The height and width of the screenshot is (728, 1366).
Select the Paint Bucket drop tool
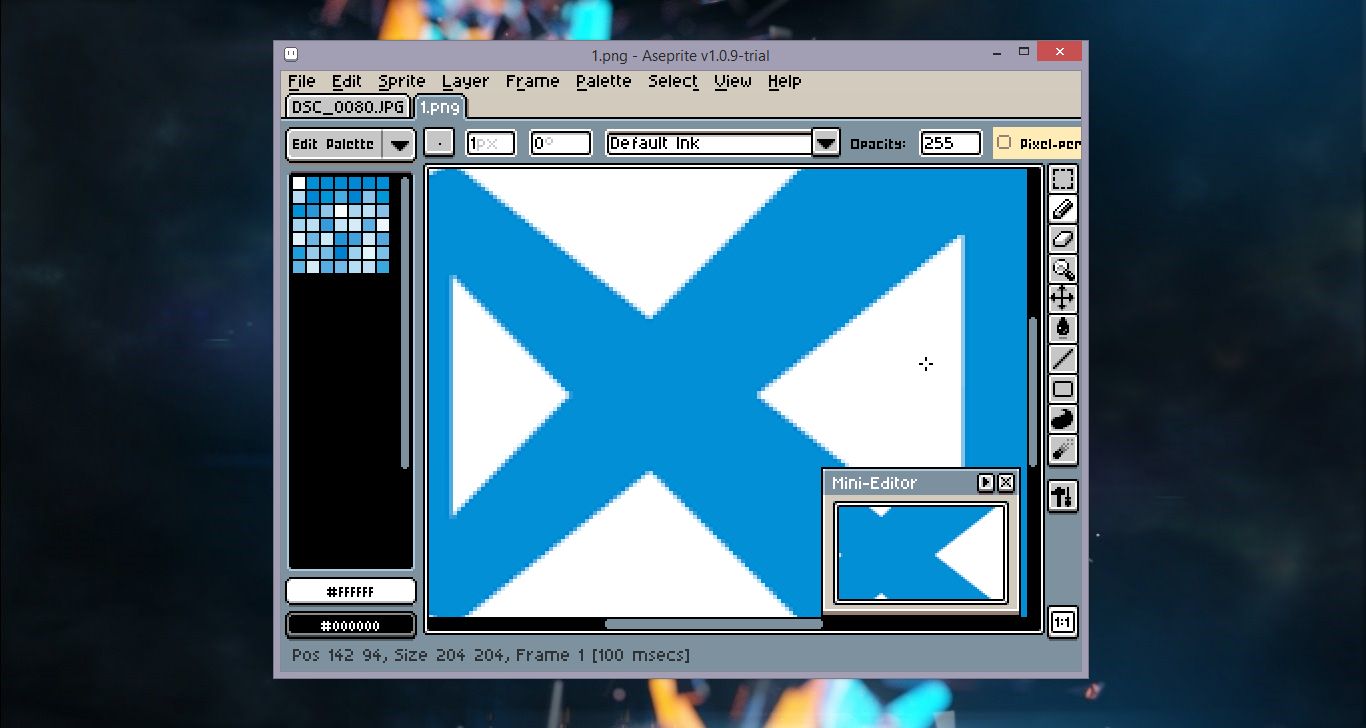pos(1062,329)
